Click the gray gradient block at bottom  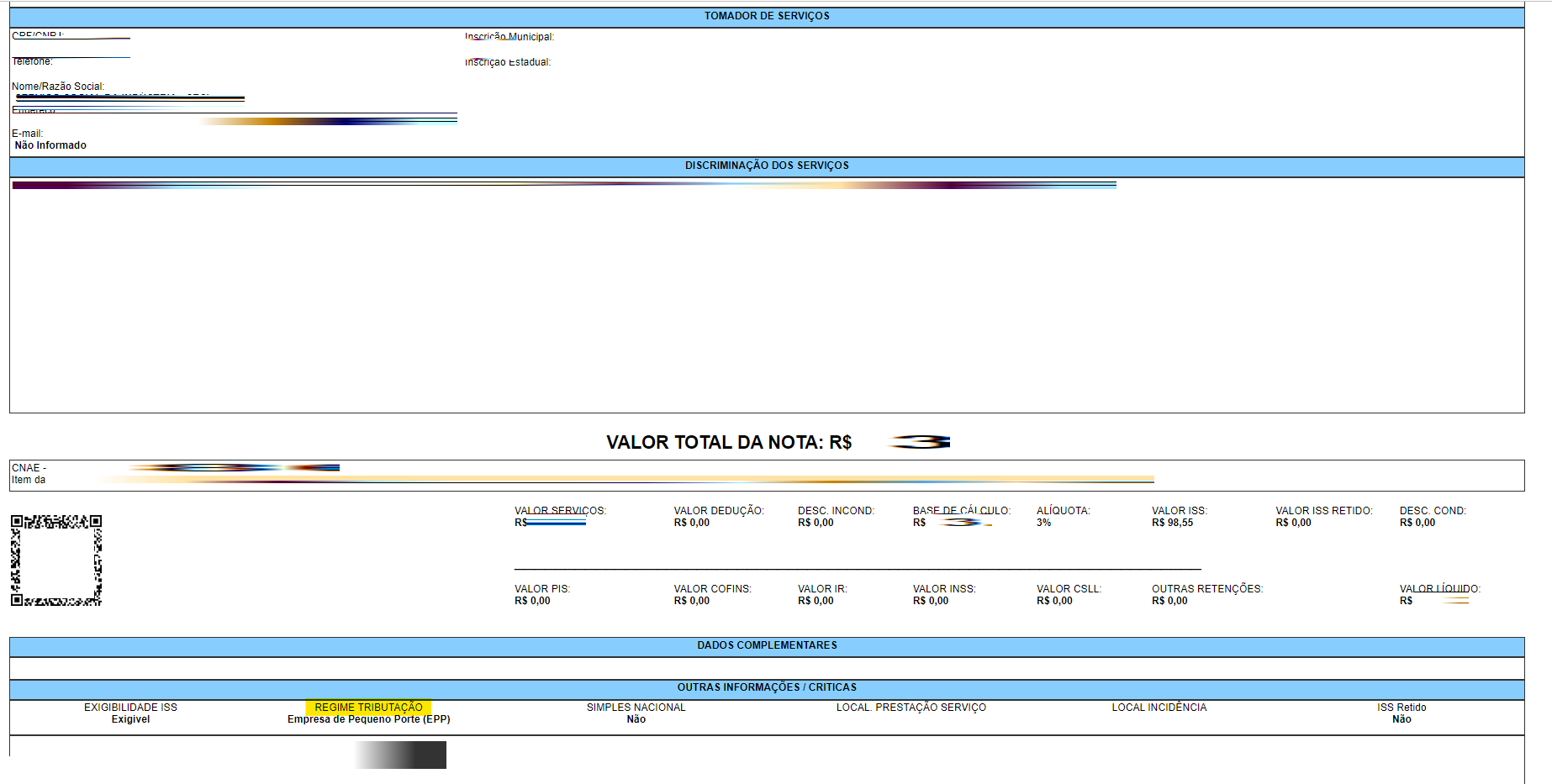(x=400, y=755)
